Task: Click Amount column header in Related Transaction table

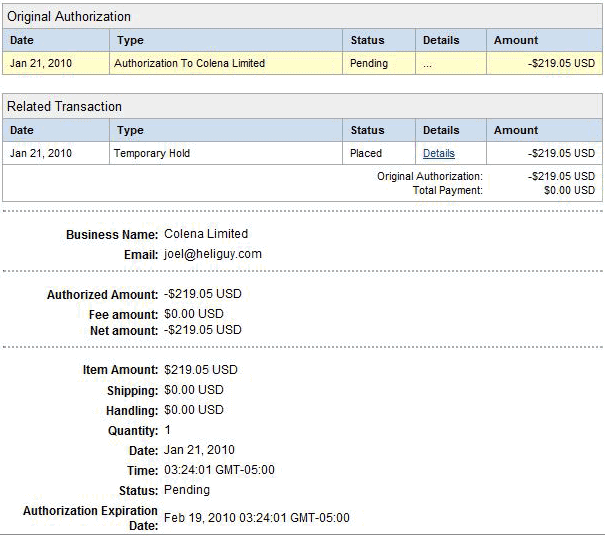Action: coord(516,131)
